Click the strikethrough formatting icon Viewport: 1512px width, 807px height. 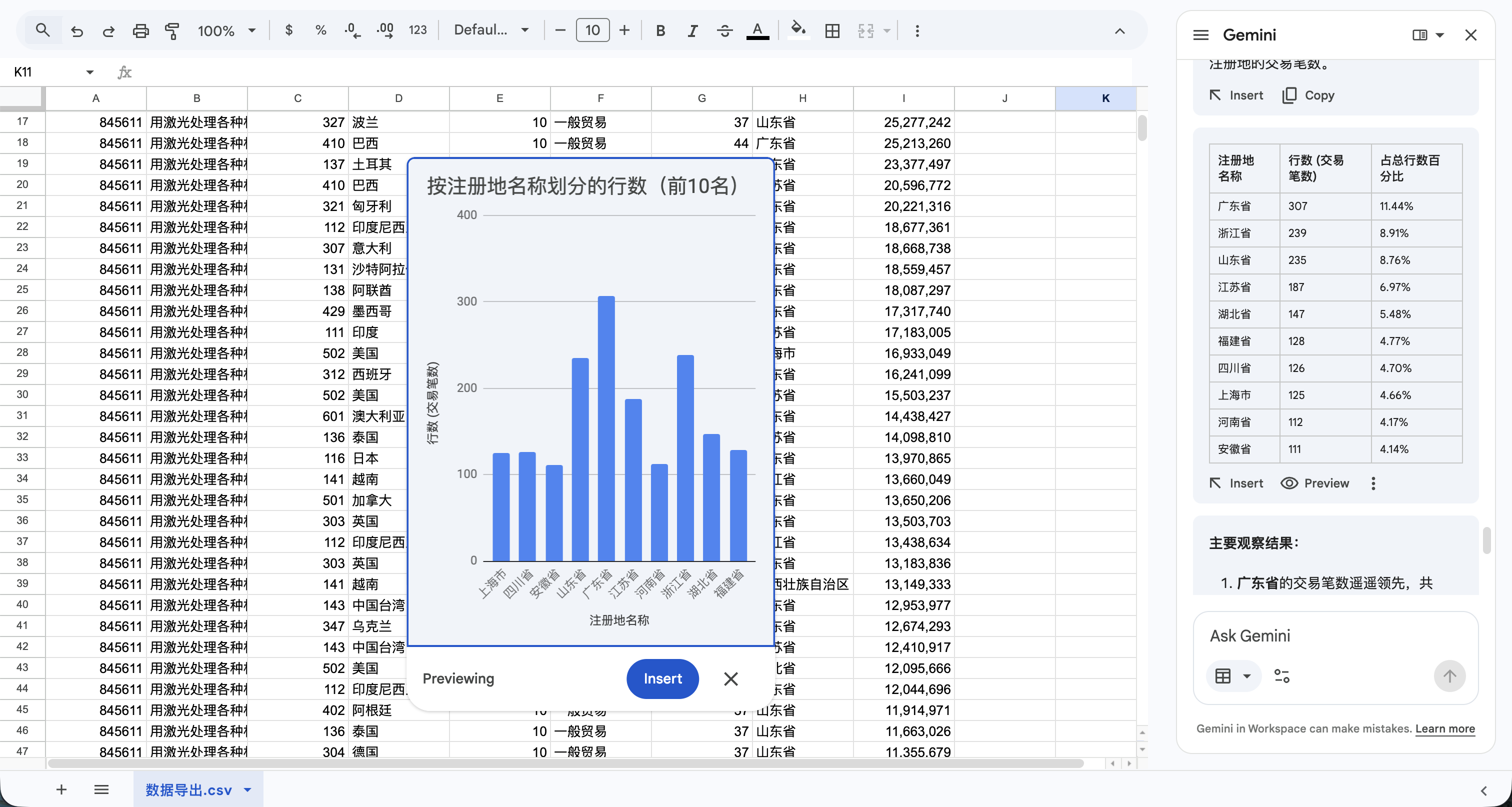coord(724,30)
